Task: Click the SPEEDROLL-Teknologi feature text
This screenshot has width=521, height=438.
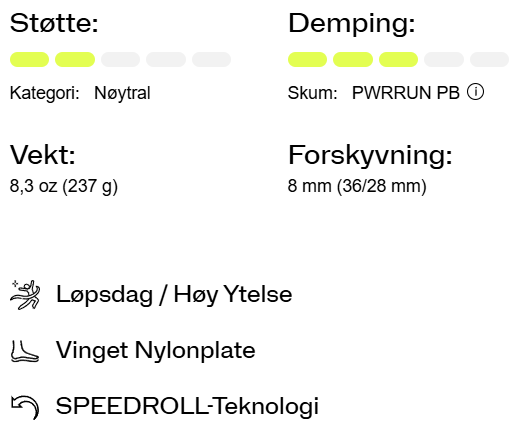Action: coord(187,406)
